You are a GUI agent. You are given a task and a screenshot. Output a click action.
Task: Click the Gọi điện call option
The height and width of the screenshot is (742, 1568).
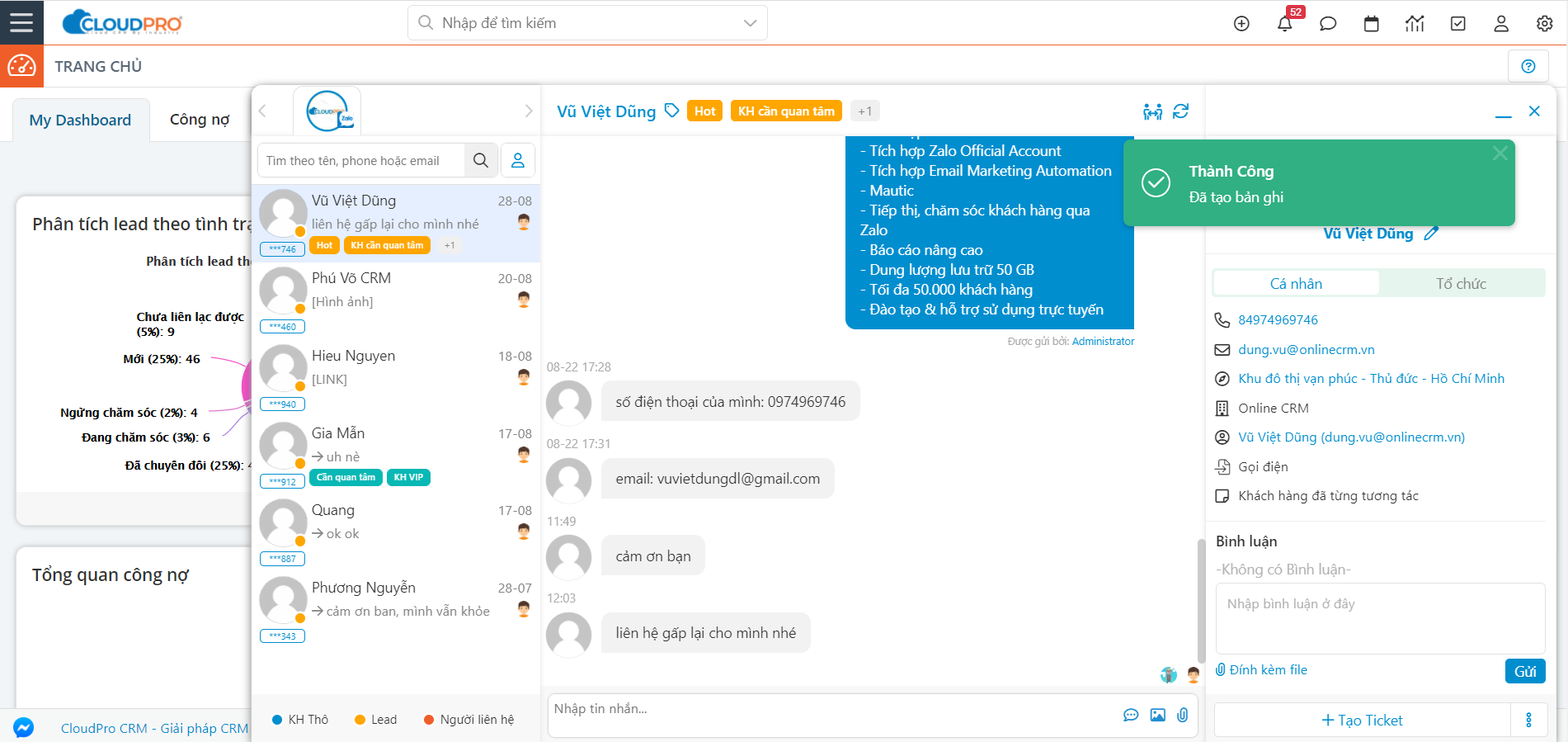1263,466
